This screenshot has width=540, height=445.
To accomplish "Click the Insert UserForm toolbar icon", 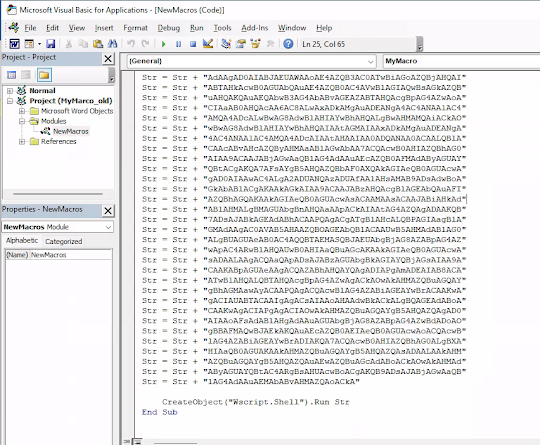I will coord(29,44).
